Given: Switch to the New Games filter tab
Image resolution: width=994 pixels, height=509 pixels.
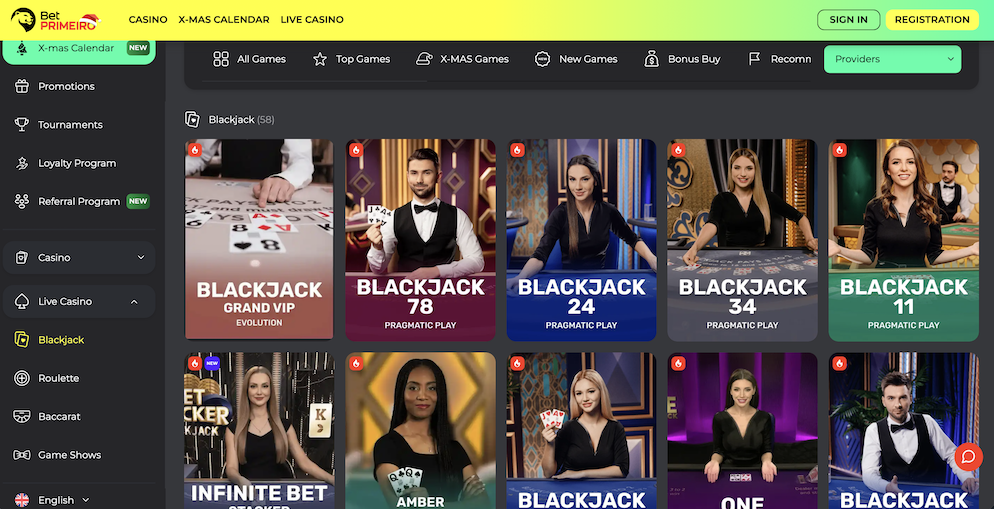Looking at the screenshot, I should (576, 59).
